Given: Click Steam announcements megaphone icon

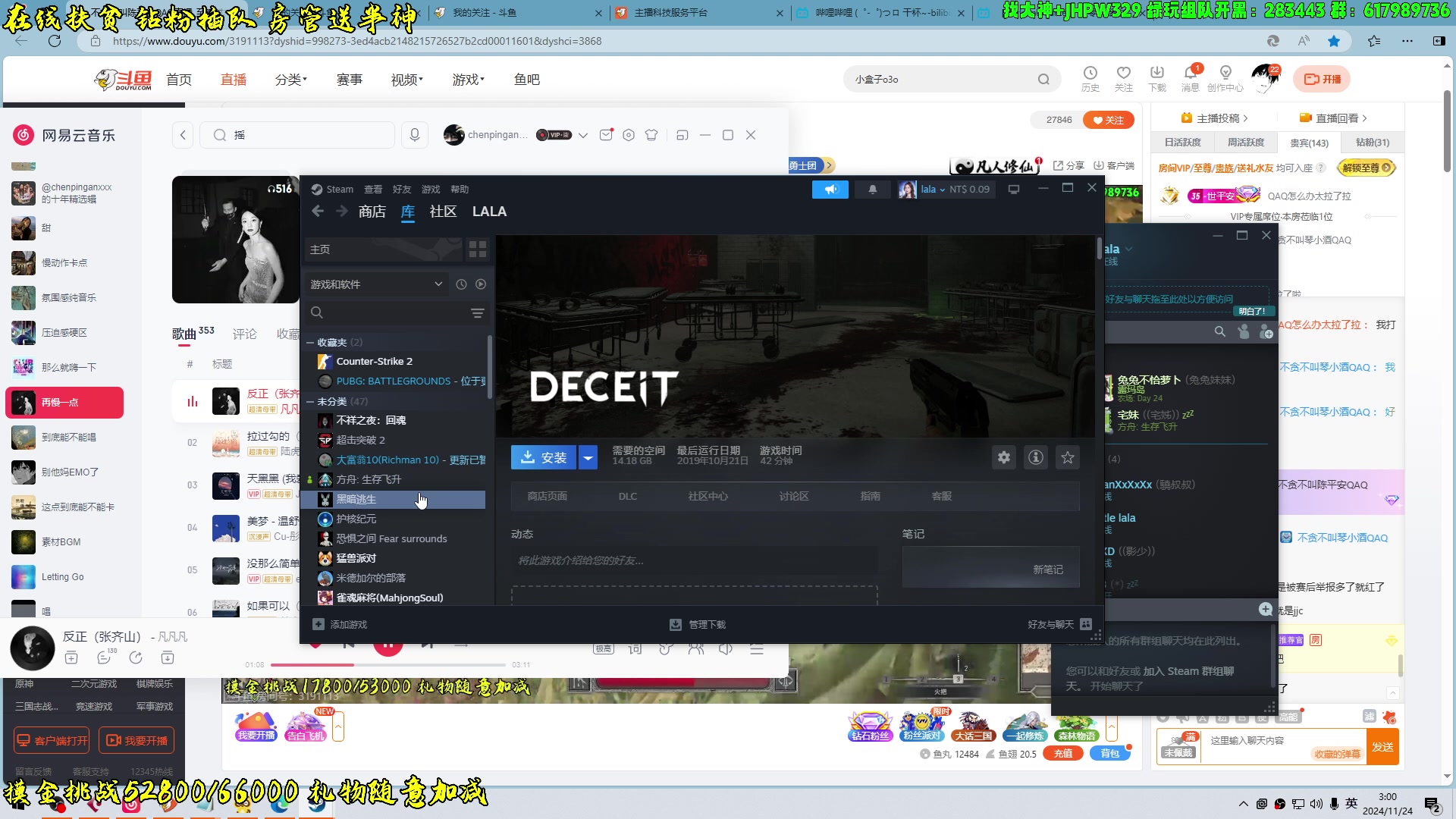Looking at the screenshot, I should (x=830, y=190).
